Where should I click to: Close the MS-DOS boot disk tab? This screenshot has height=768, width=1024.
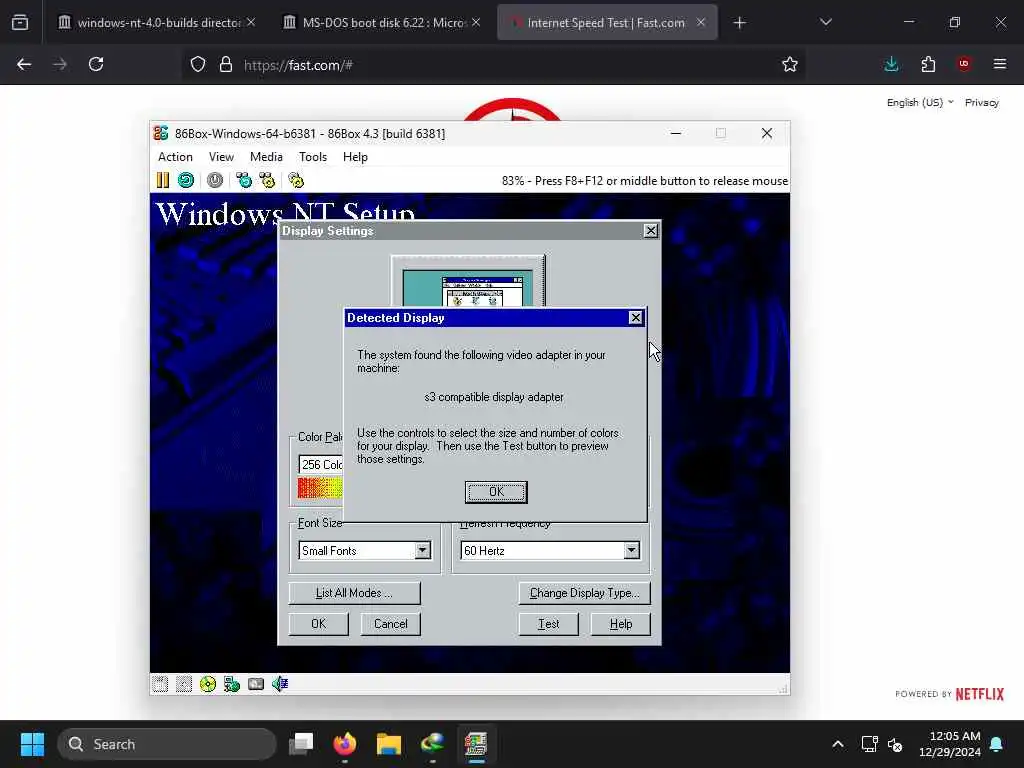tap(476, 22)
